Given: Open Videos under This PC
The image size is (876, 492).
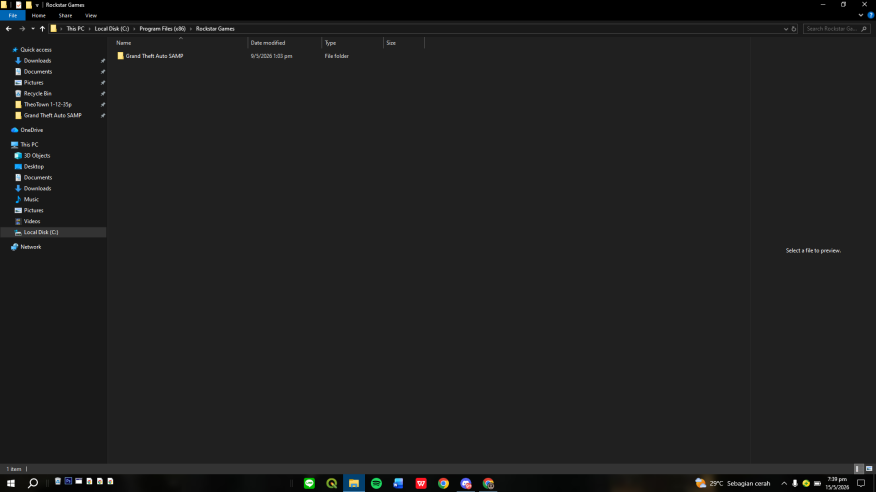Looking at the screenshot, I should click(32, 221).
